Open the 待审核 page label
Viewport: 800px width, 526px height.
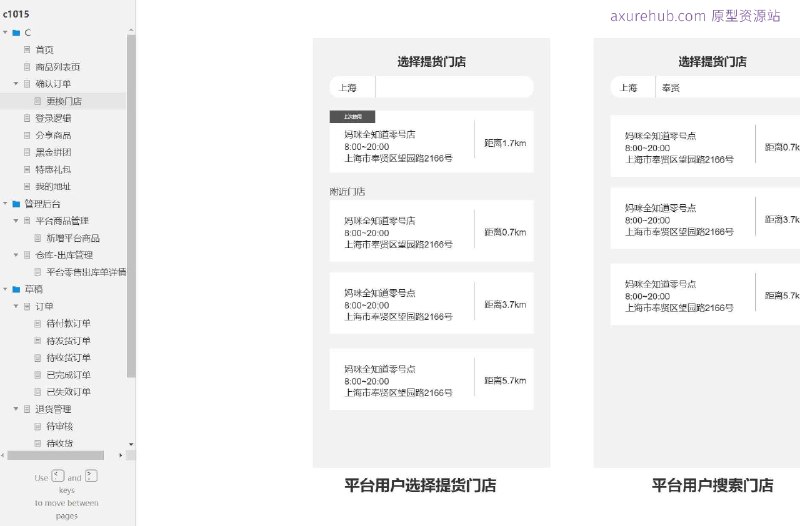click(60, 426)
